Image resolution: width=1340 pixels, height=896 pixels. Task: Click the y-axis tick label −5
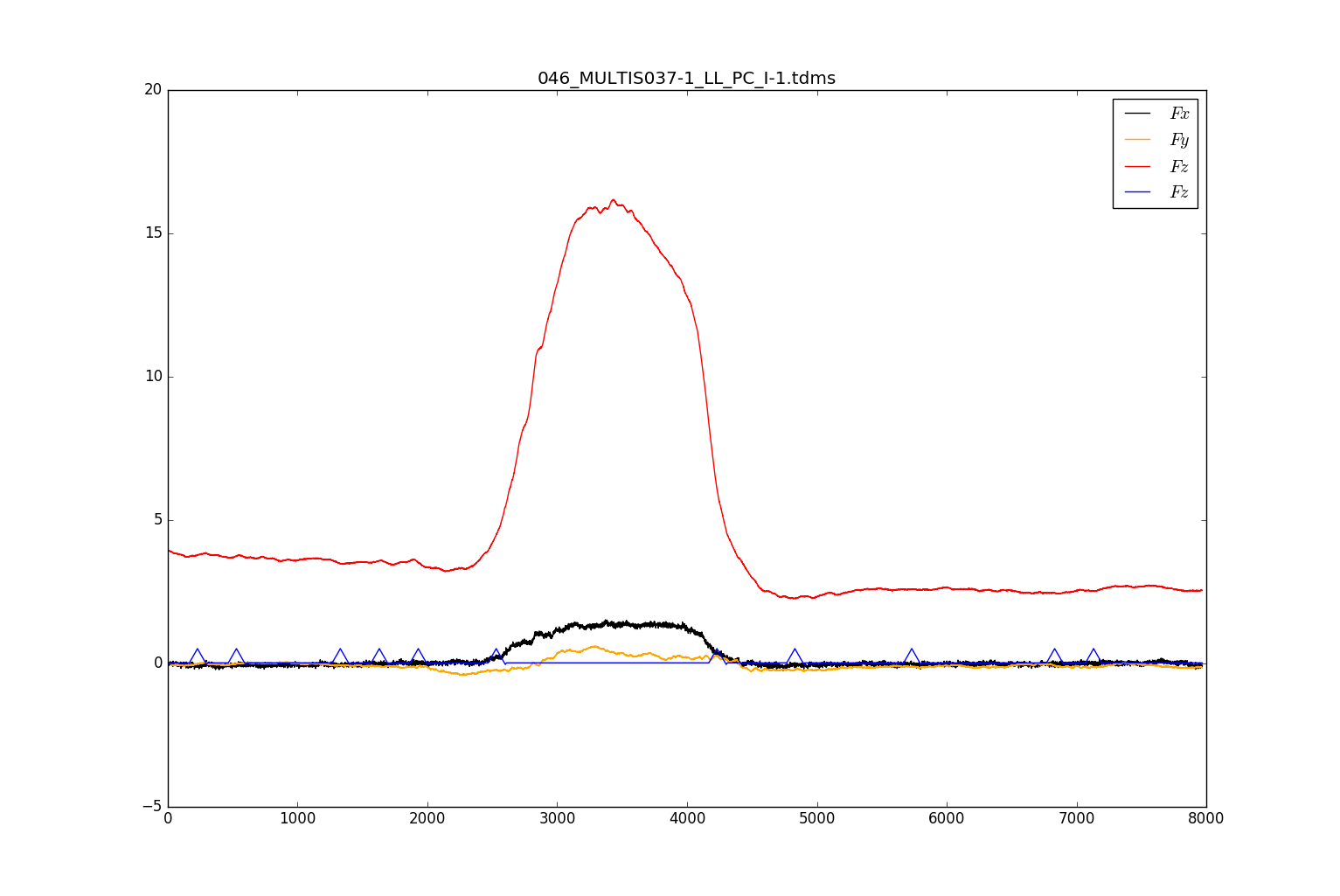coord(153,807)
